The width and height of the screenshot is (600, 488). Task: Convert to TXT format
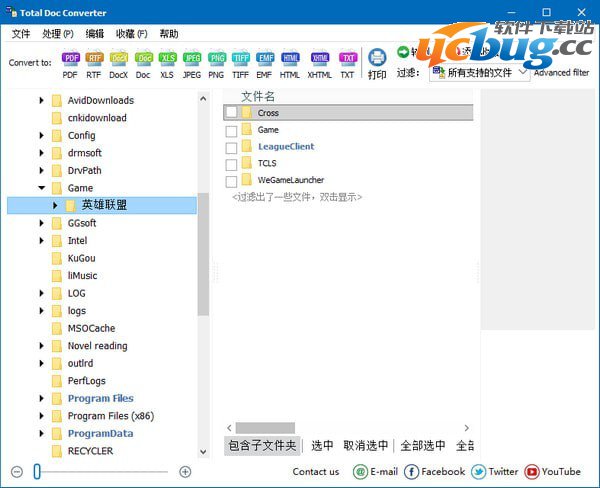[x=348, y=58]
